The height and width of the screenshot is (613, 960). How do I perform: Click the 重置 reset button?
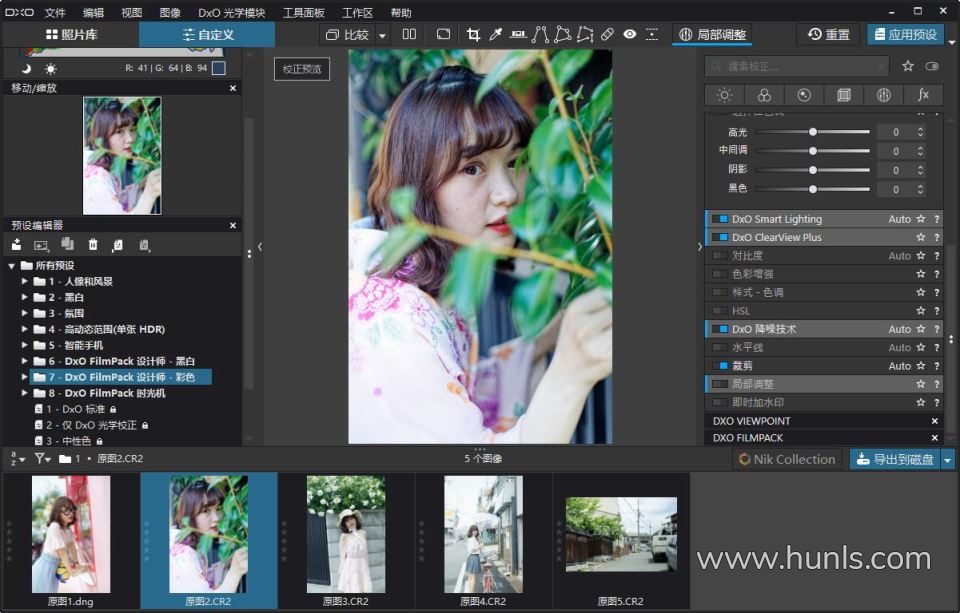pyautogui.click(x=828, y=34)
